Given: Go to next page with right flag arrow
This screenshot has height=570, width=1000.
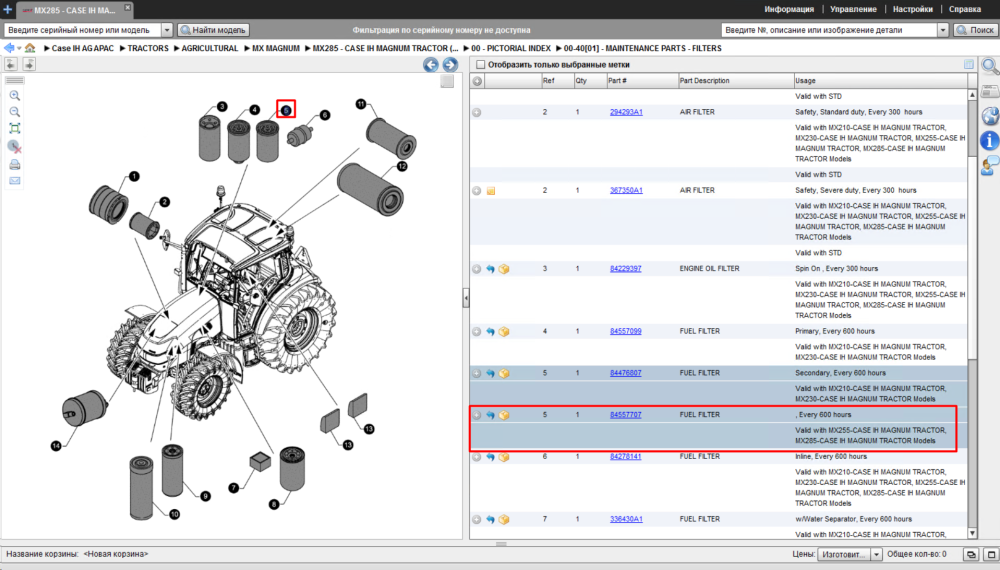Looking at the screenshot, I should click(29, 64).
